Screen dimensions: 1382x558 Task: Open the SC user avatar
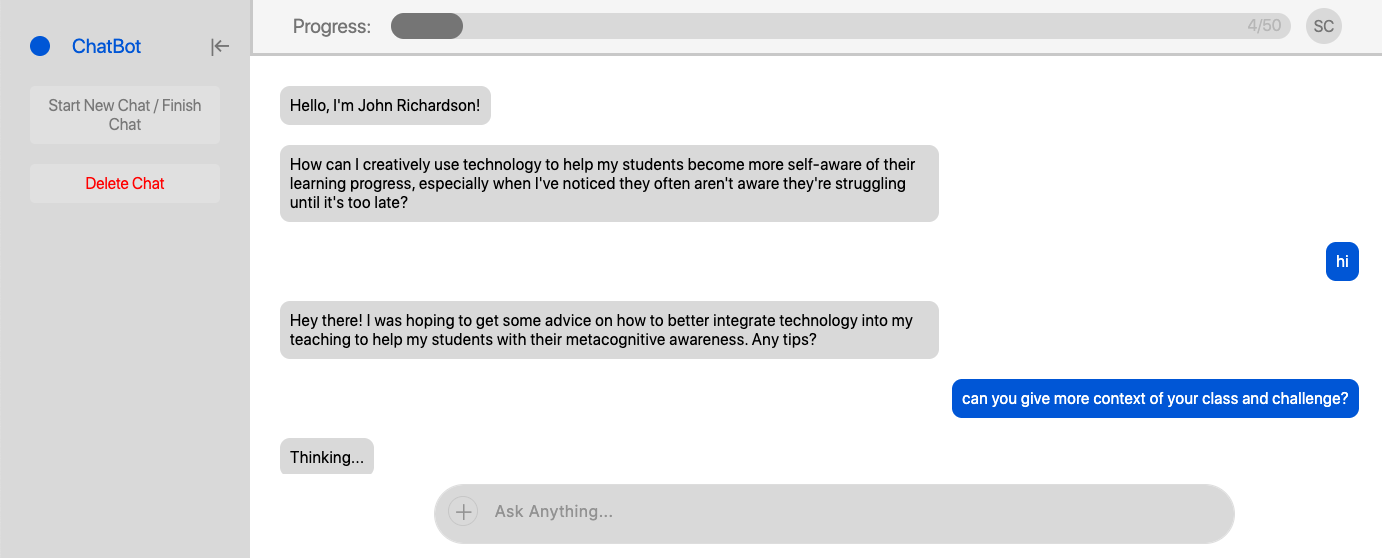click(1323, 26)
